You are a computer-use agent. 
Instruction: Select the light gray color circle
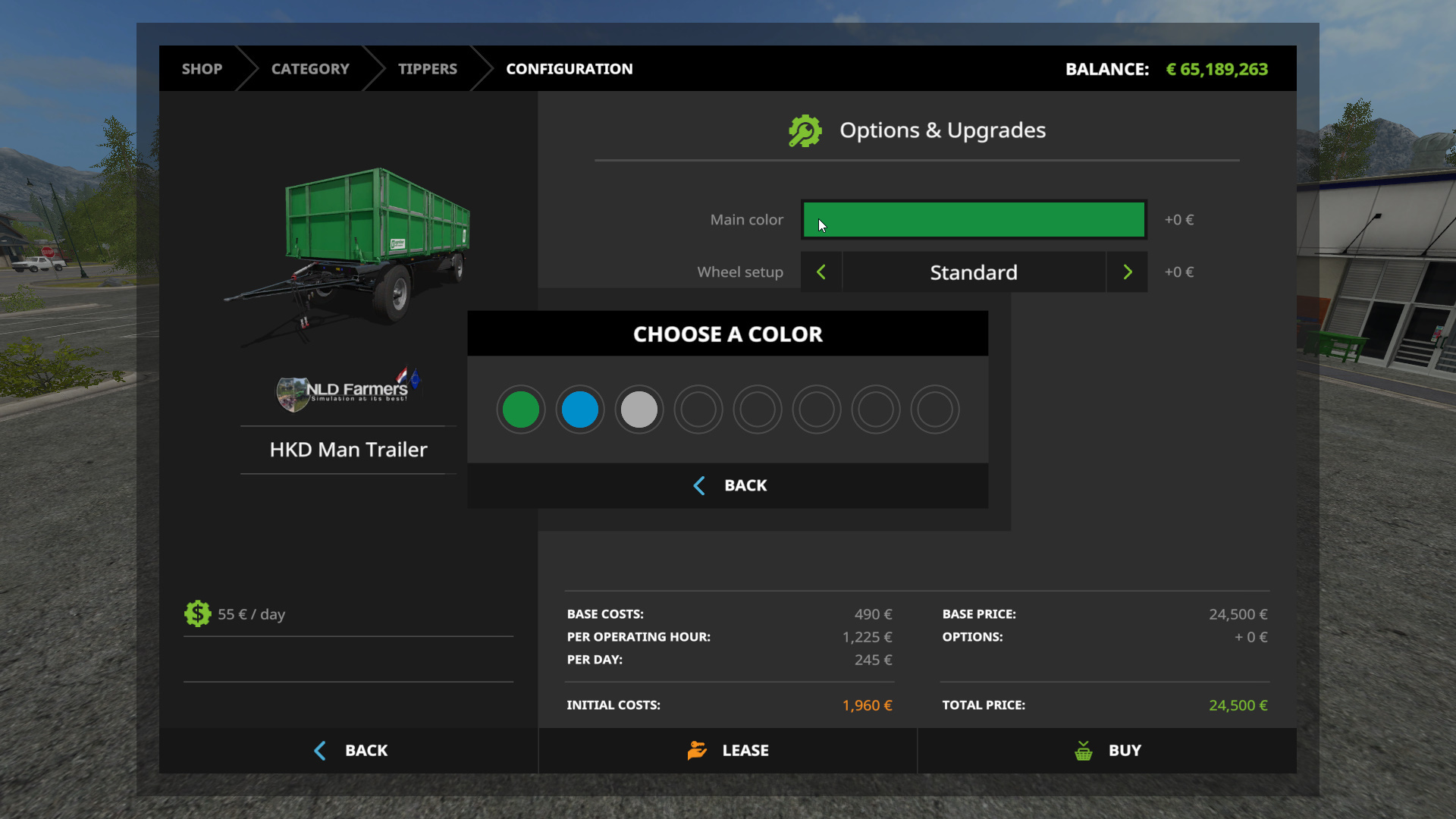coord(639,409)
